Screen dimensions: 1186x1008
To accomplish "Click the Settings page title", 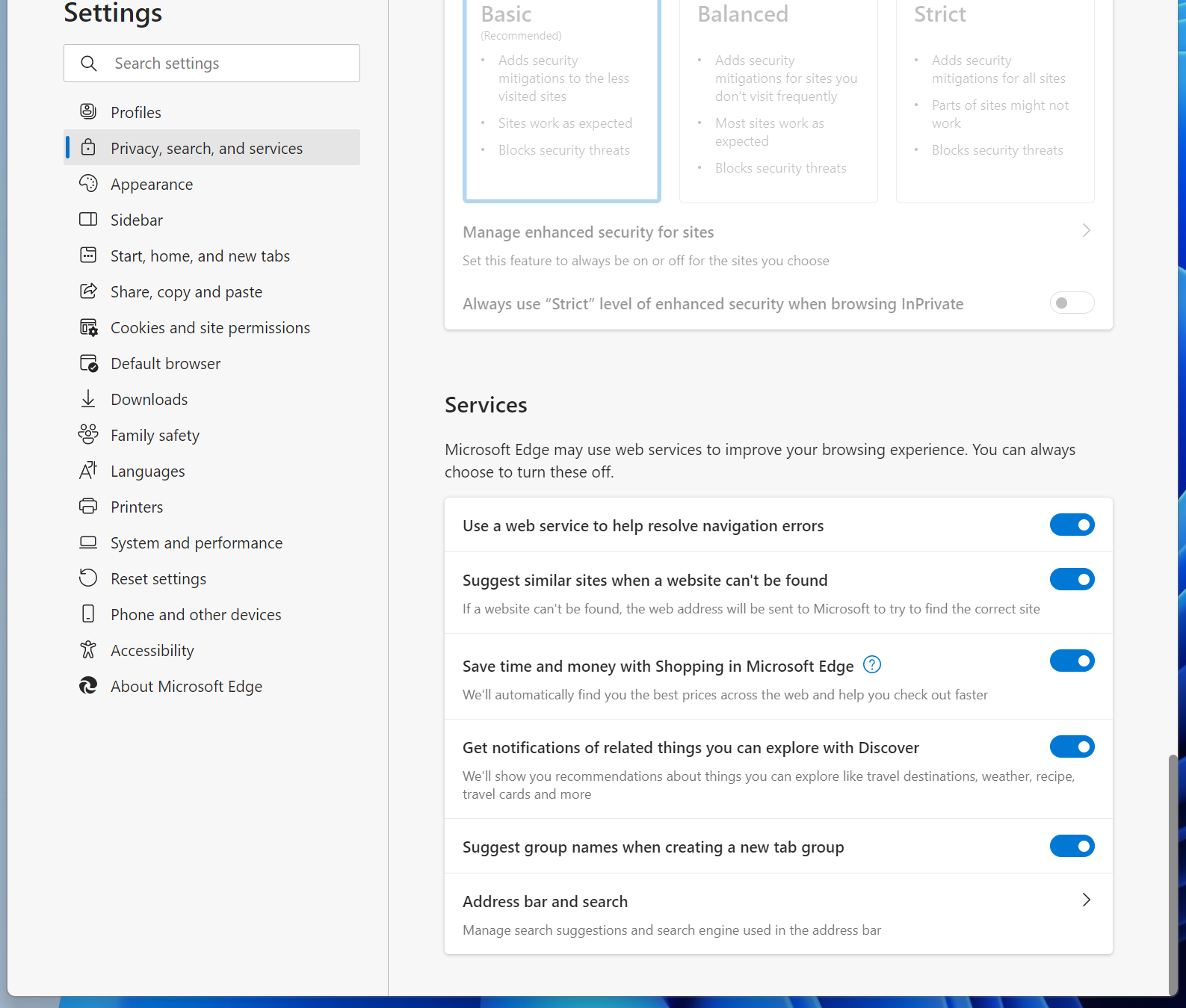I will (x=113, y=13).
